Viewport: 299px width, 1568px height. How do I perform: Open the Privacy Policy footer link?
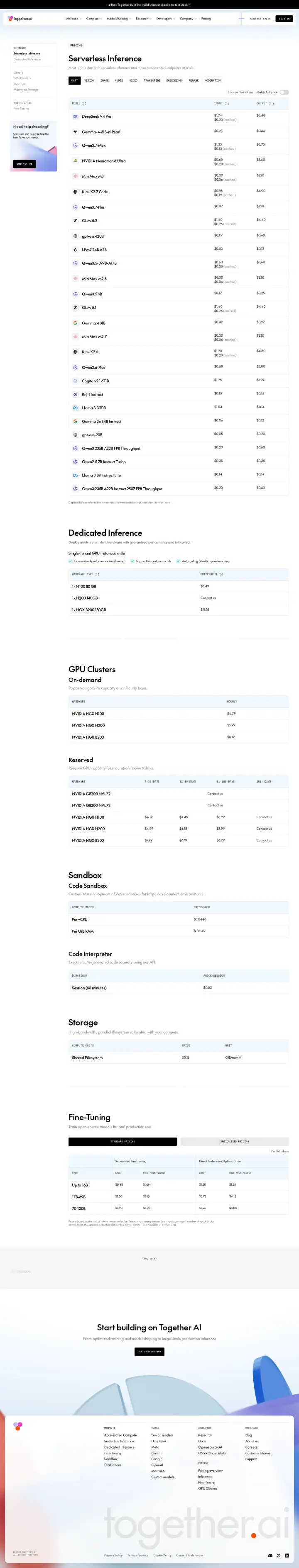tap(113, 1555)
